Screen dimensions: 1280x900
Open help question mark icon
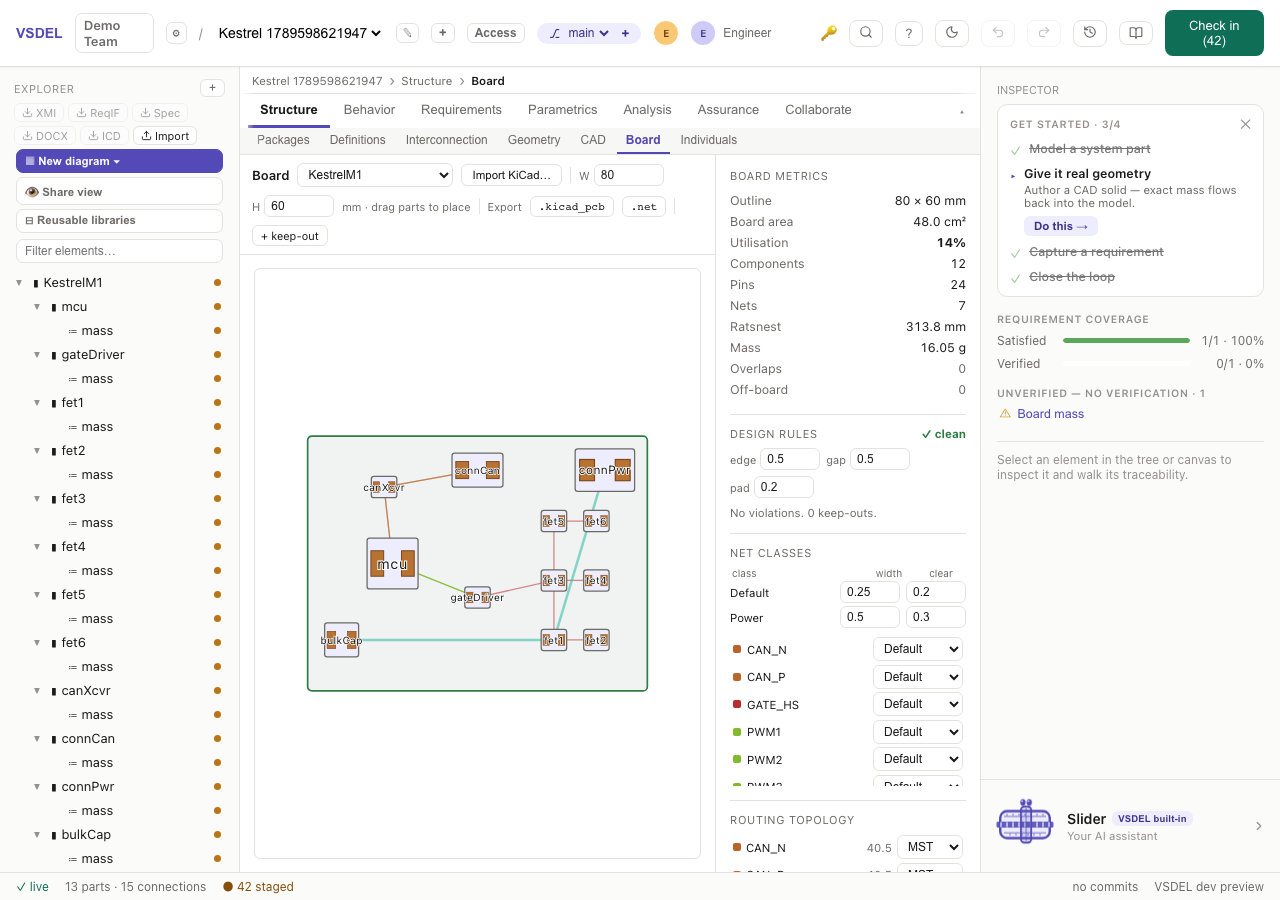(908, 33)
